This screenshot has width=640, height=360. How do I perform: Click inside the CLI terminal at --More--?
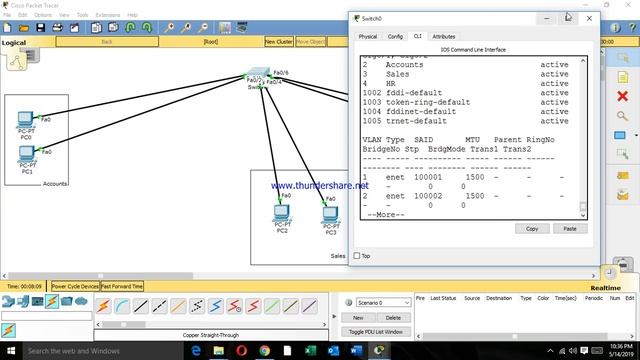[x=386, y=215]
